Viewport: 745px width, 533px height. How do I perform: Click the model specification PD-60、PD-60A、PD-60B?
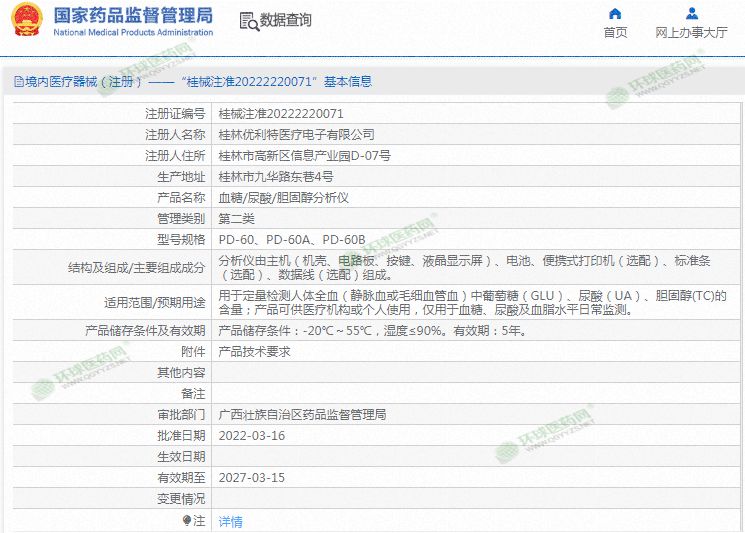point(292,240)
